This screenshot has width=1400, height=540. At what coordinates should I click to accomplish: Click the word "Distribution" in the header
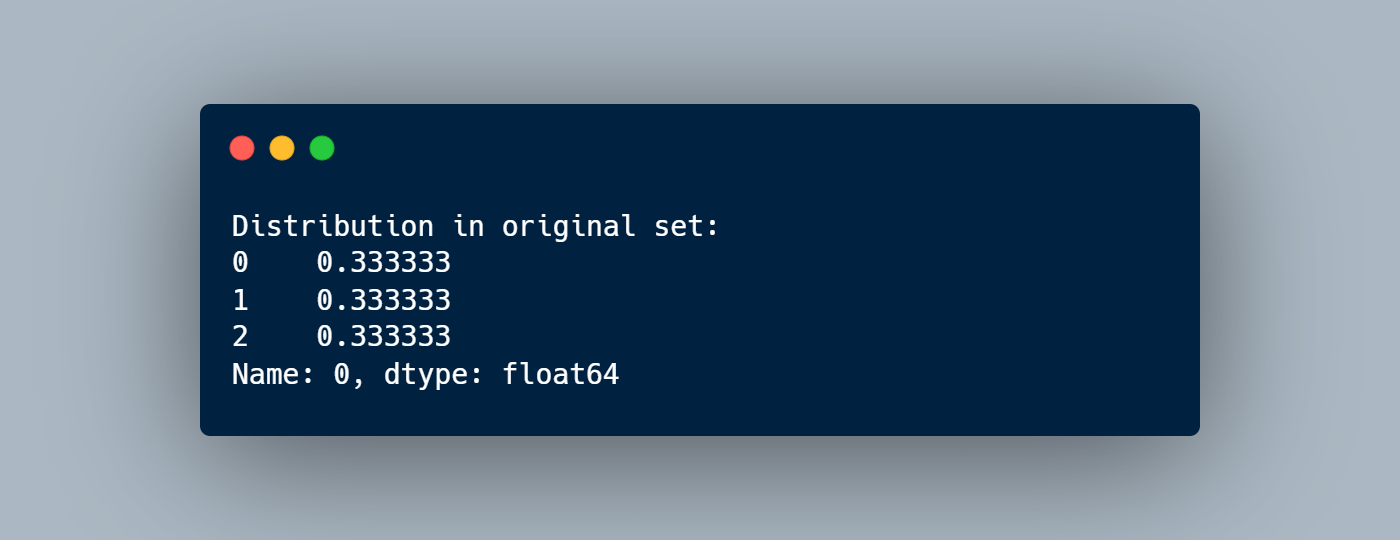pyautogui.click(x=332, y=226)
